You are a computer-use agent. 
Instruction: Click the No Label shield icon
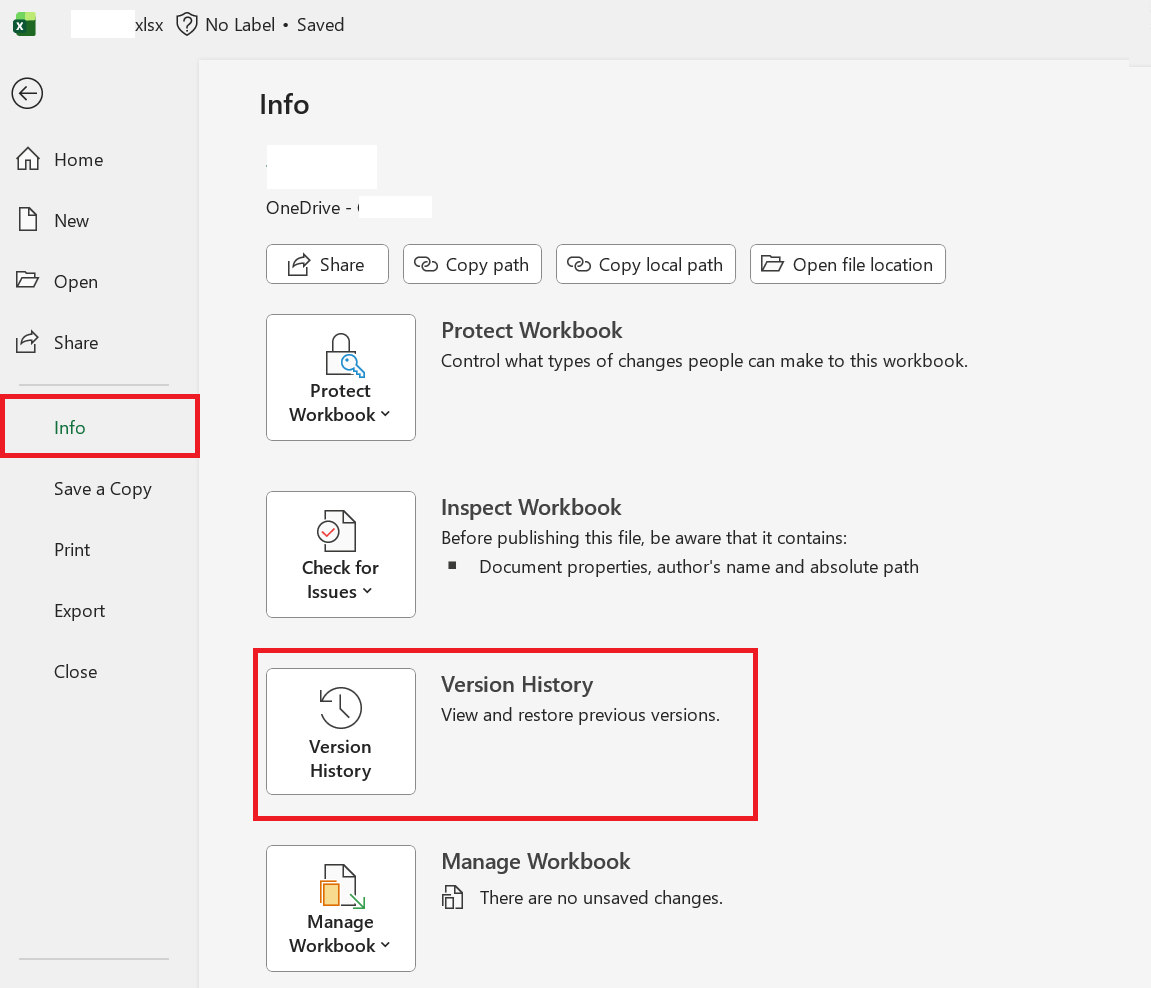186,25
